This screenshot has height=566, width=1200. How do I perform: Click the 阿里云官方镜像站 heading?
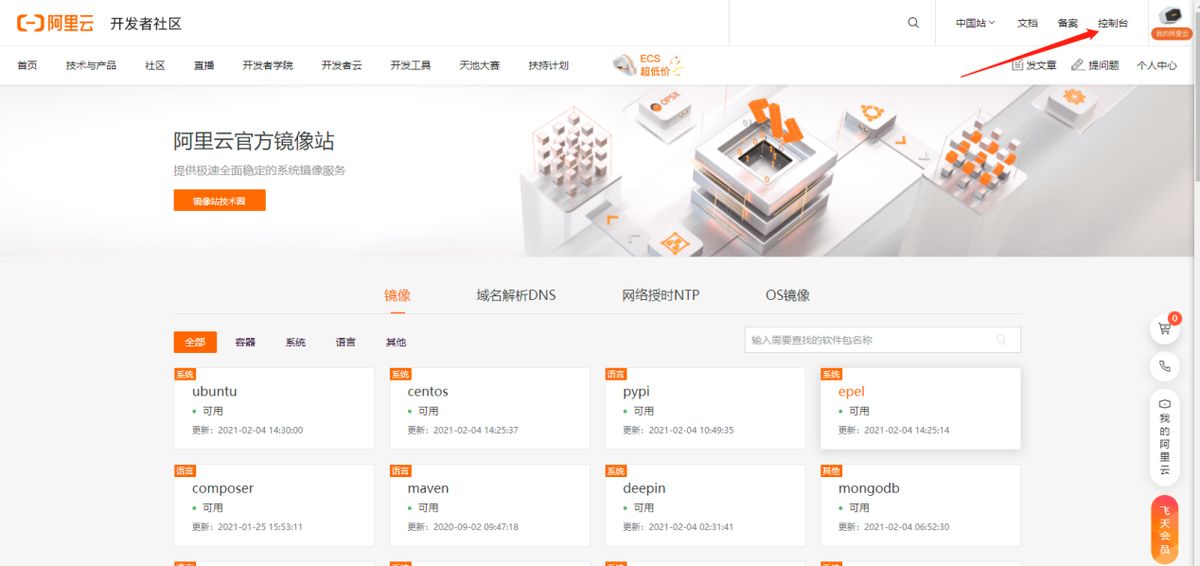click(x=254, y=141)
